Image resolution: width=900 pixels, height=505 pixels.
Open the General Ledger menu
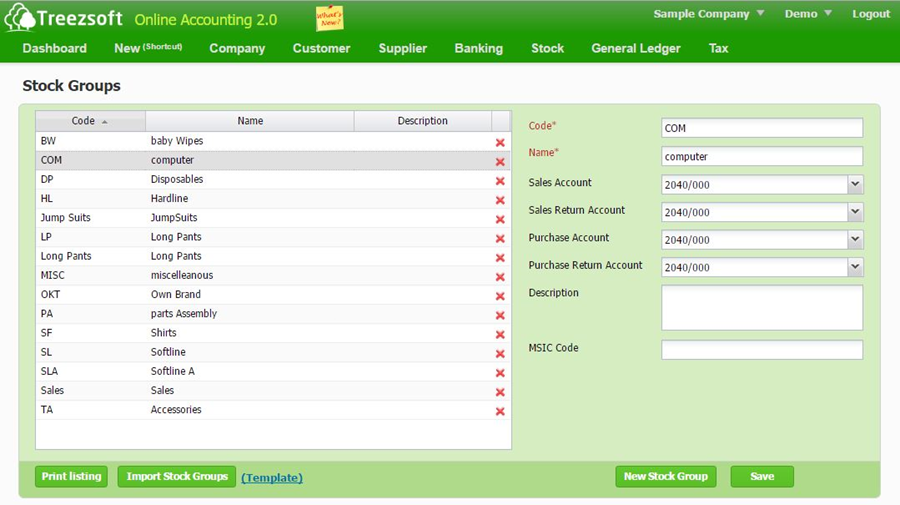click(635, 48)
